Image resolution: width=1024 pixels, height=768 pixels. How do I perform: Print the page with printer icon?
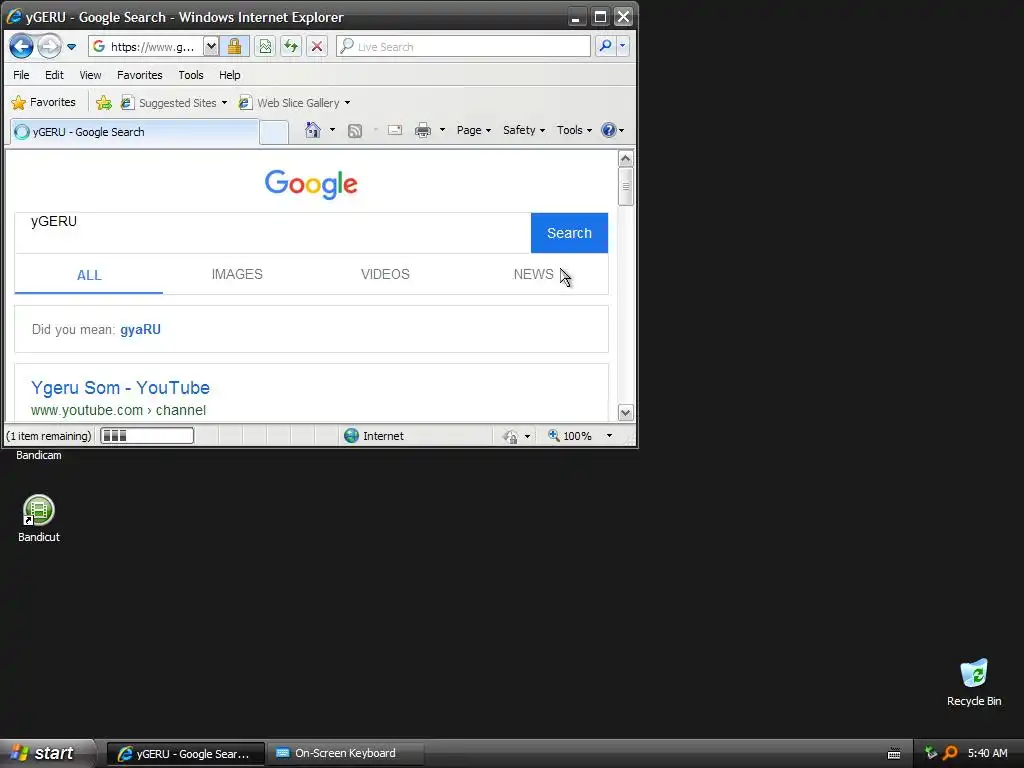(423, 130)
